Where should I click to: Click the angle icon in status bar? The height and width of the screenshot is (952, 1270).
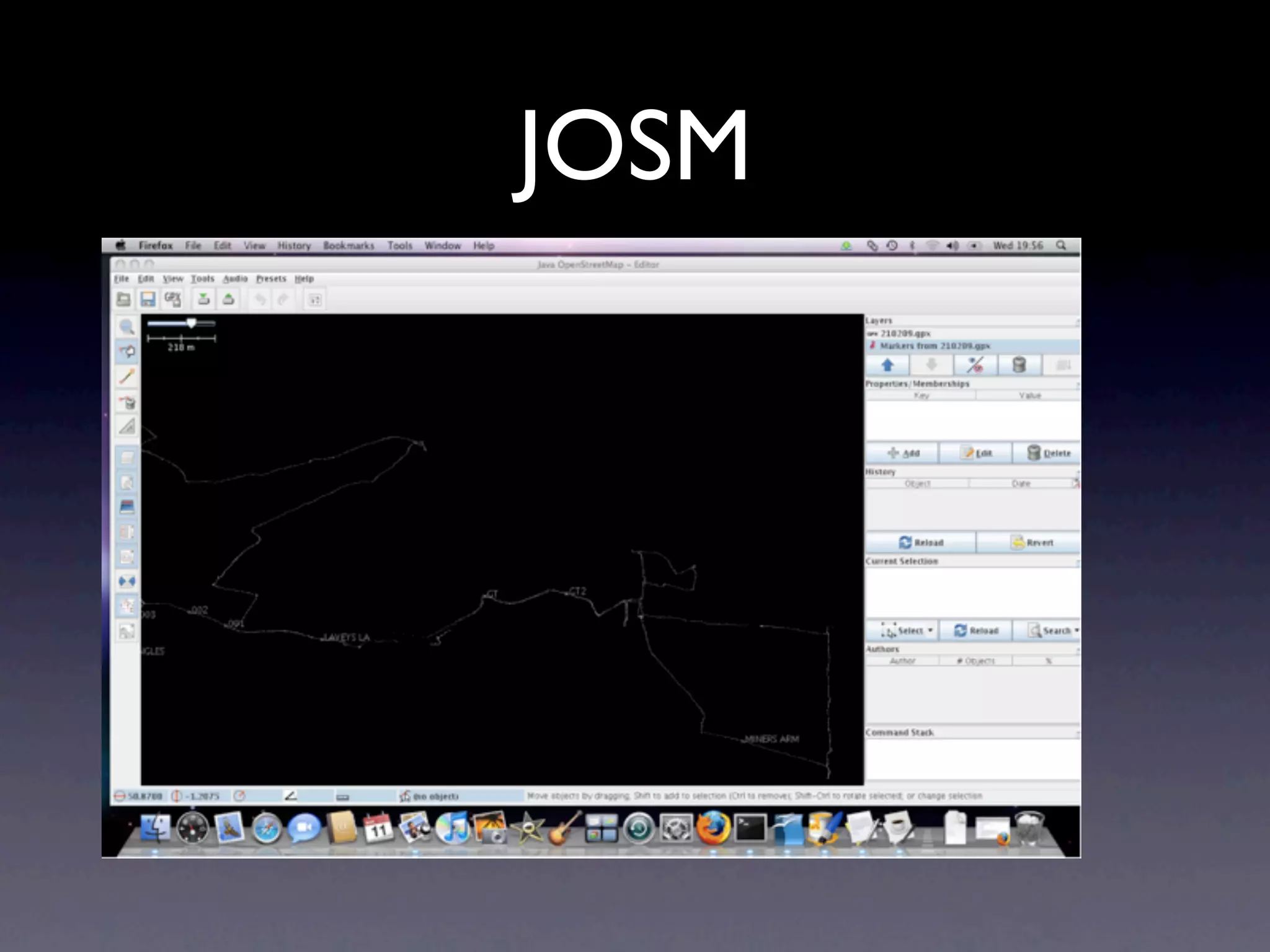(x=290, y=796)
